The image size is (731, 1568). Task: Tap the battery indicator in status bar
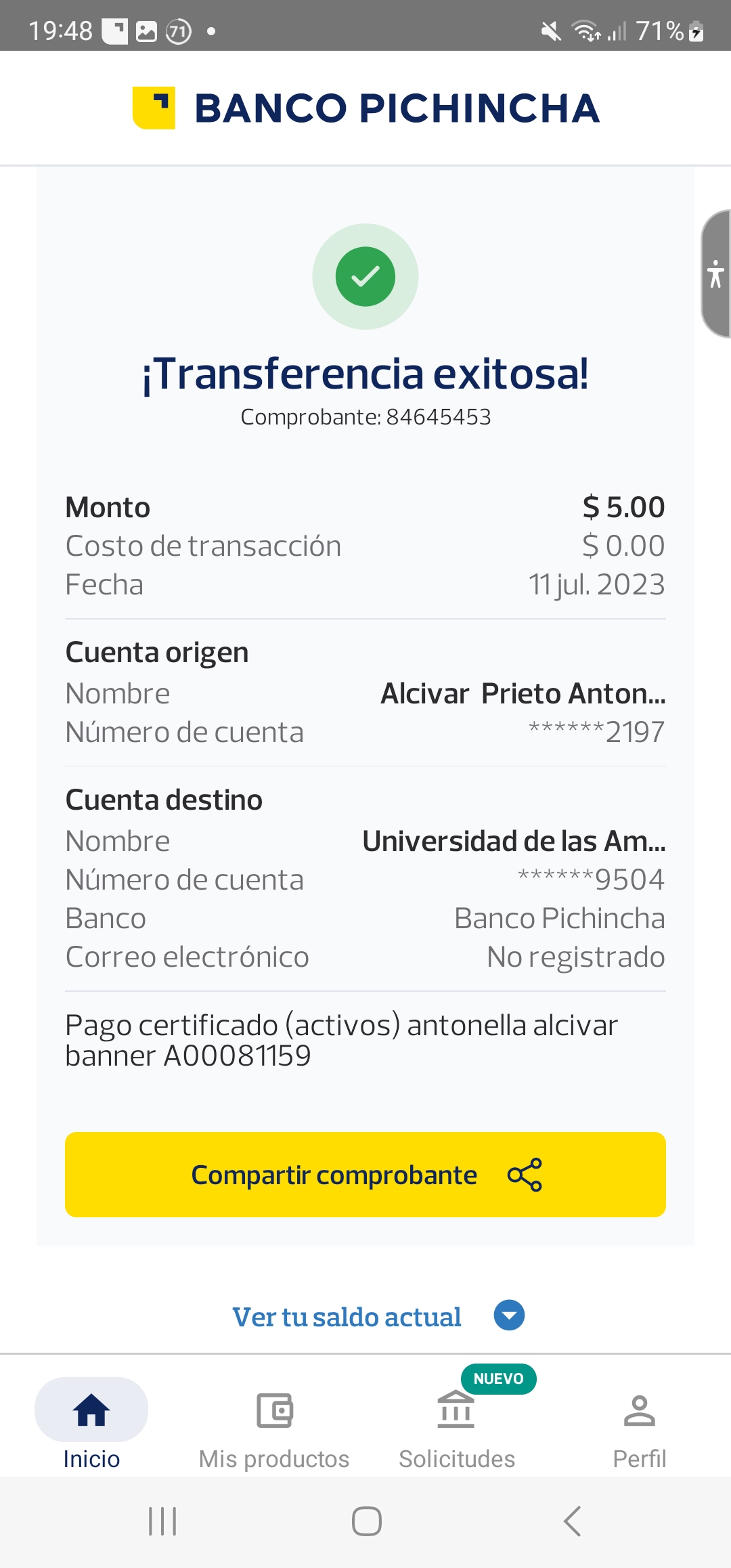coord(696,31)
